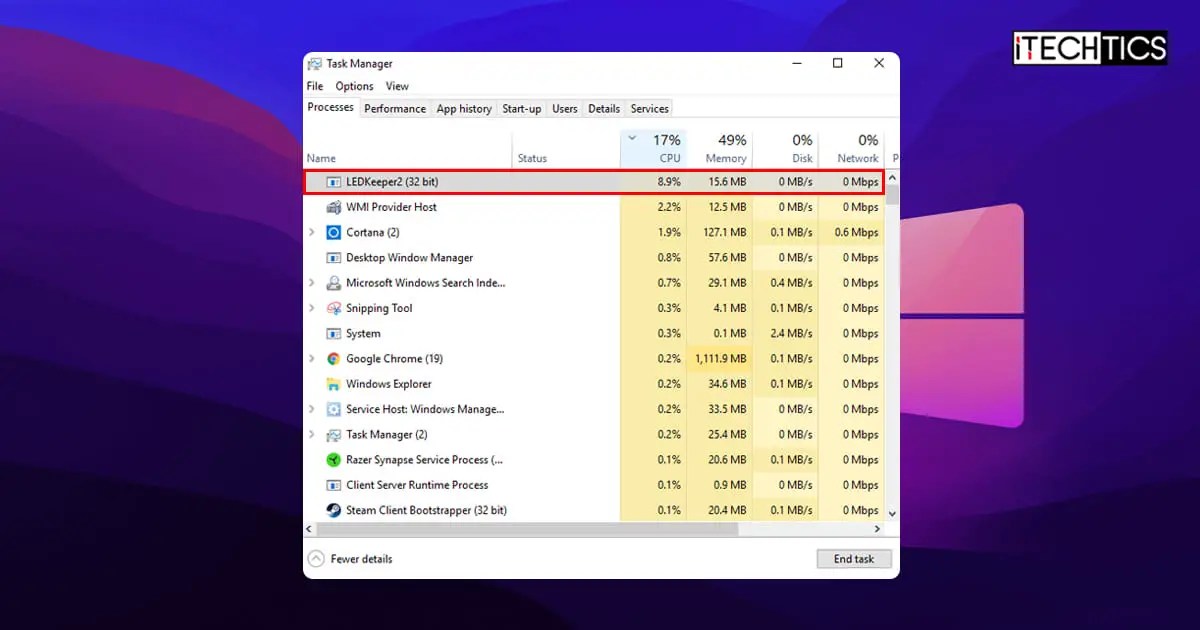Switch to the App history tab
Image resolution: width=1200 pixels, height=630 pixels.
click(464, 109)
